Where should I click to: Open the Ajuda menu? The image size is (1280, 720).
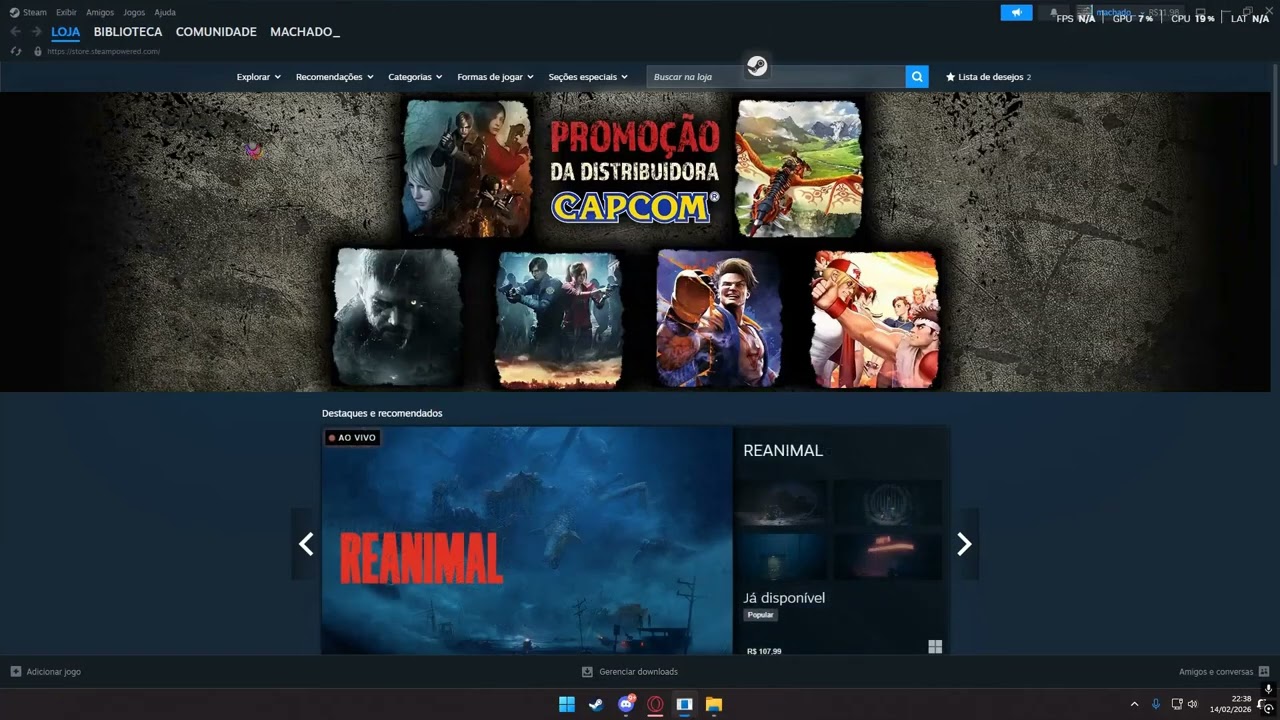tap(165, 13)
